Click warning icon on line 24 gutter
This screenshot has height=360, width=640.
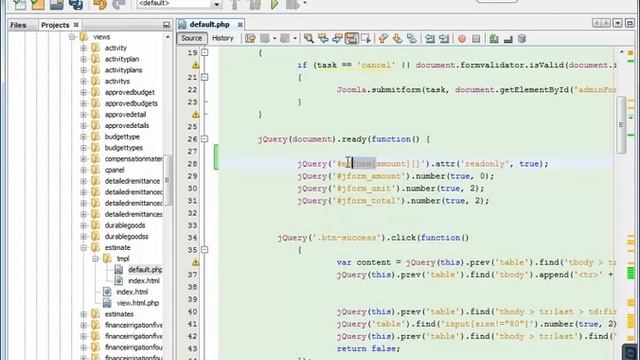point(196,115)
